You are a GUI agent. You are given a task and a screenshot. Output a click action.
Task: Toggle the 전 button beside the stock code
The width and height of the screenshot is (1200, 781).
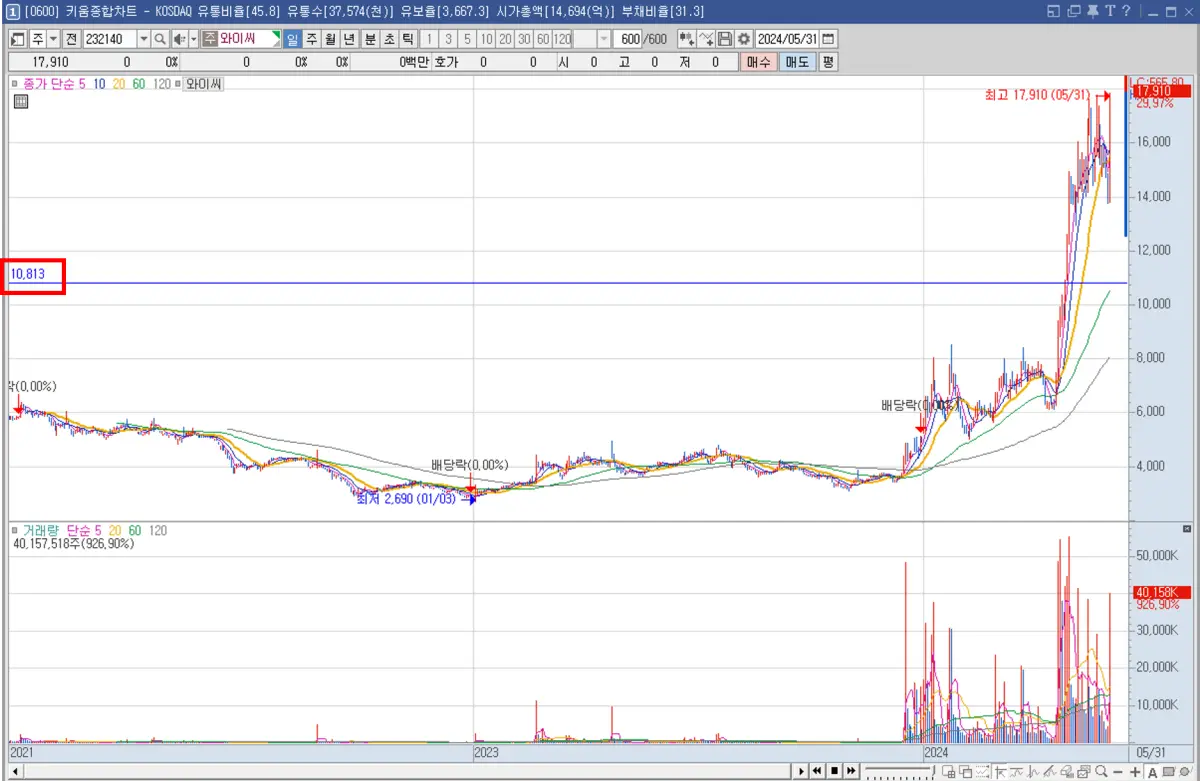click(x=71, y=39)
